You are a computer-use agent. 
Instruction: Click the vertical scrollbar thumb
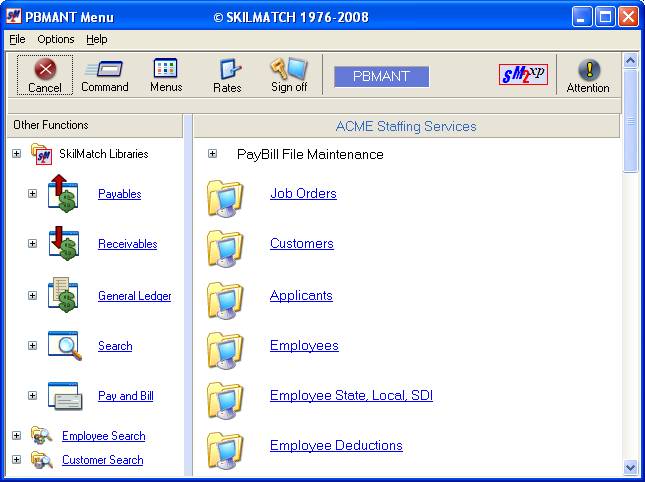[x=630, y=121]
